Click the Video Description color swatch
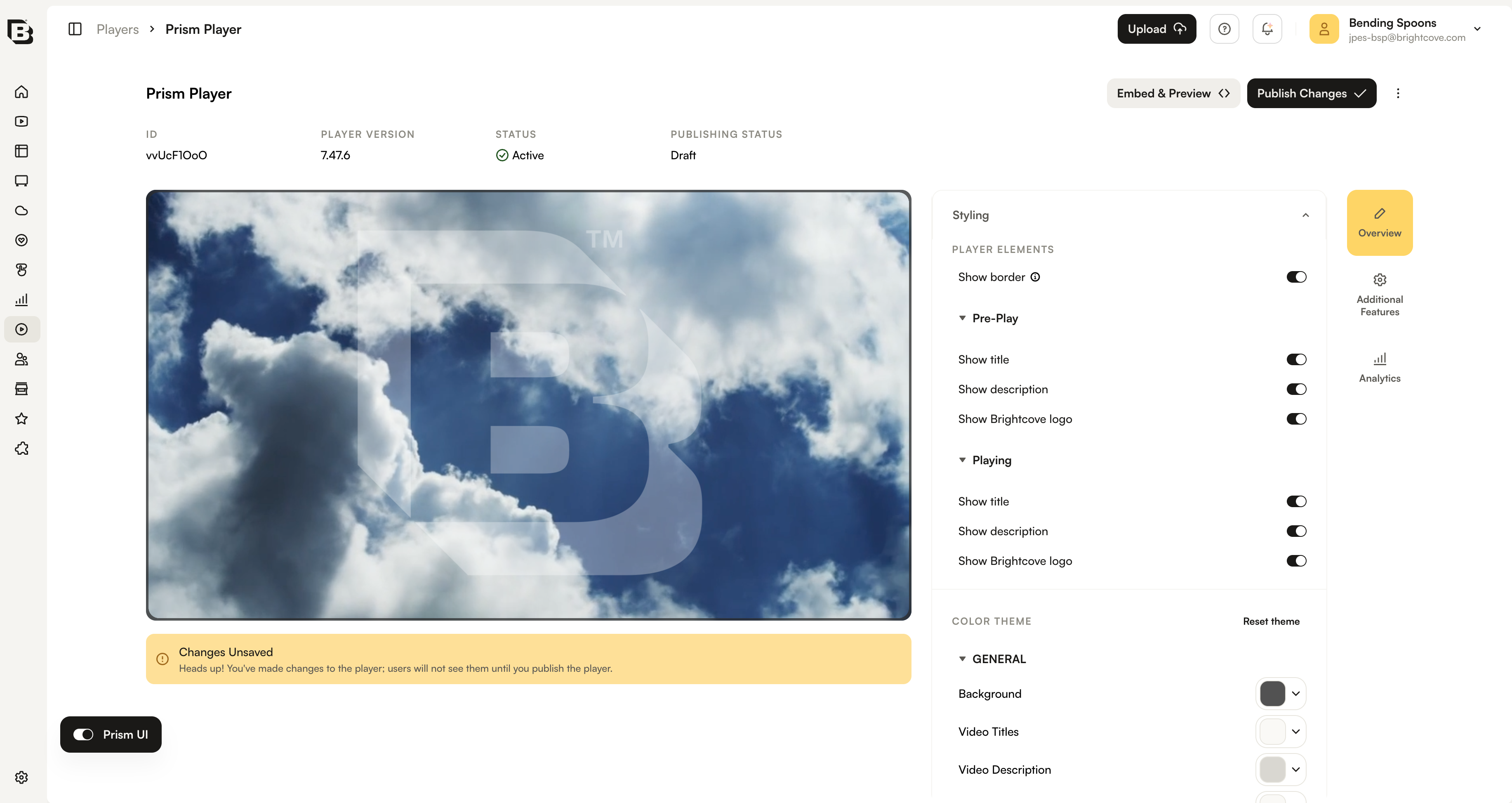Screen dimensions: 1512x803 [x=1272, y=770]
